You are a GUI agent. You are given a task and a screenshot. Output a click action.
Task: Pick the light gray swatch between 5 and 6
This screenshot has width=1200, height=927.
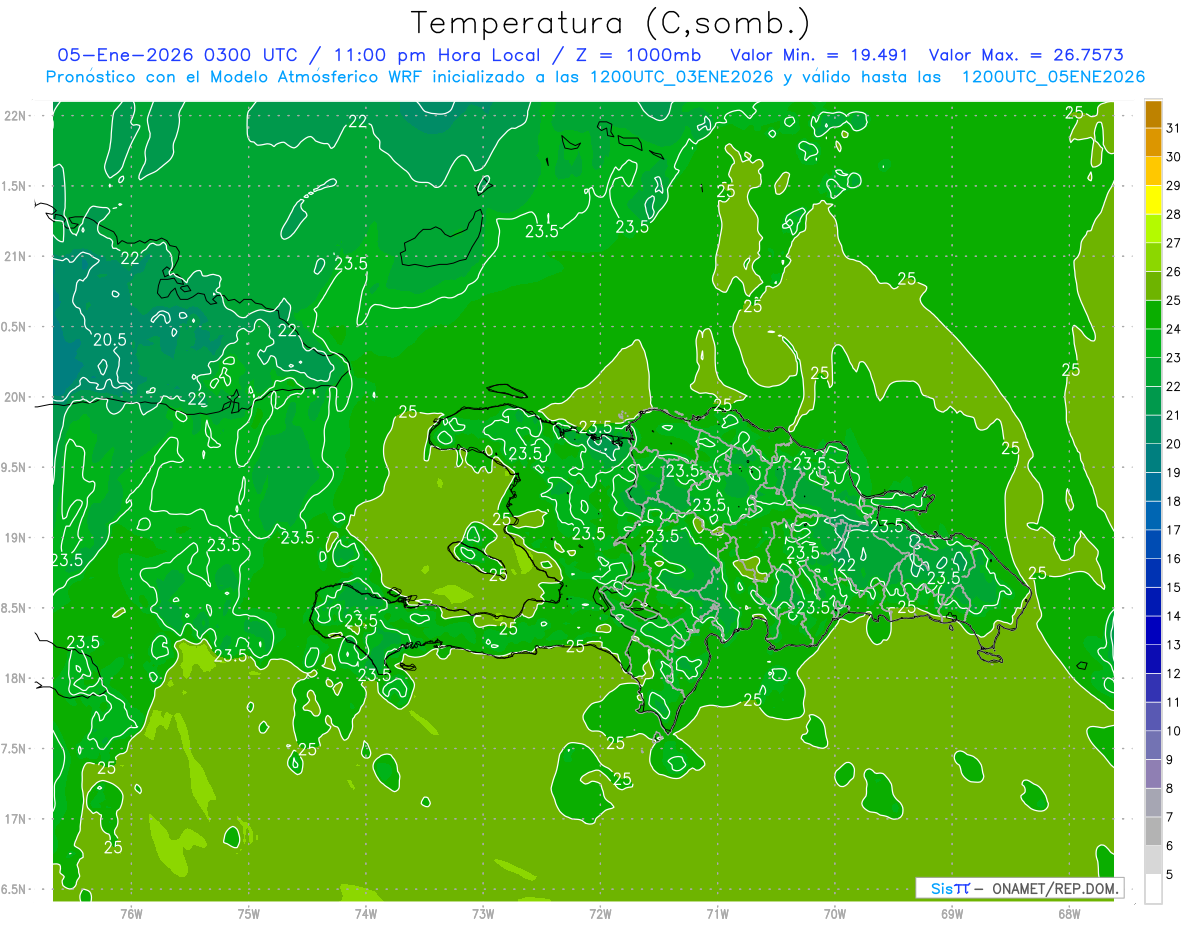[1153, 860]
